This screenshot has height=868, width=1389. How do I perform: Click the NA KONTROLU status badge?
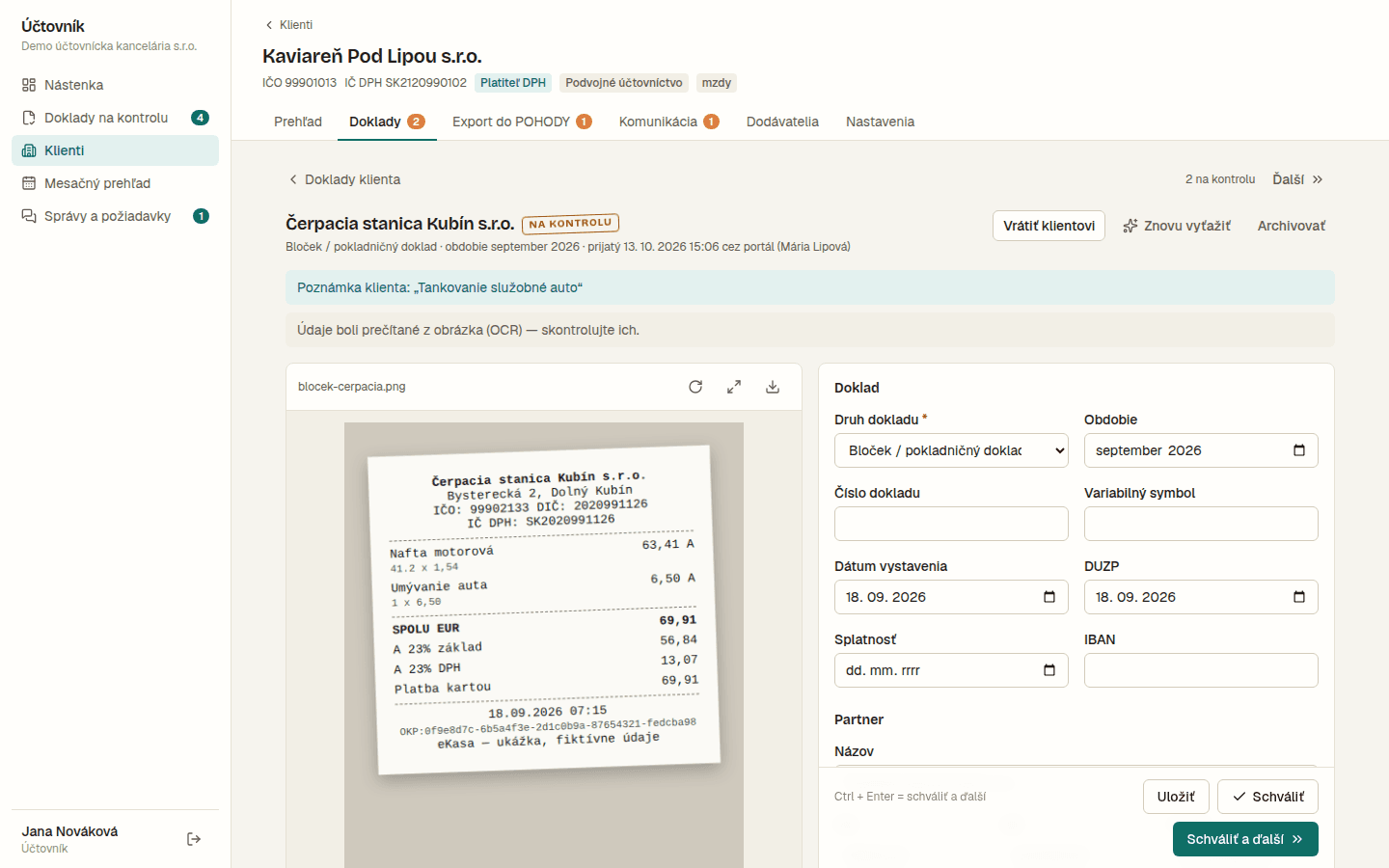pos(570,224)
